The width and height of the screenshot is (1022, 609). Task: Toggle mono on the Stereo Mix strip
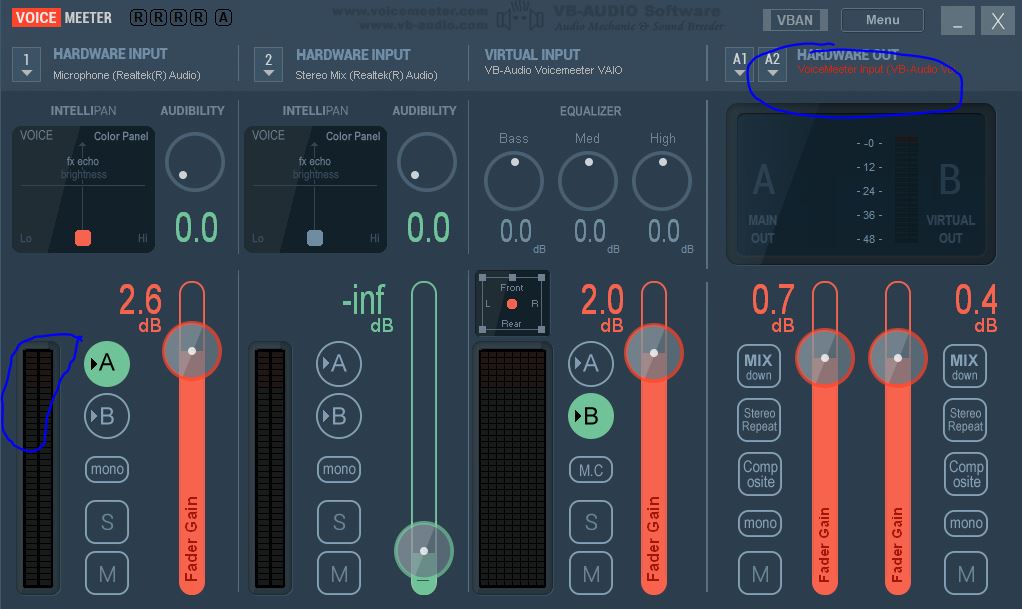339,469
